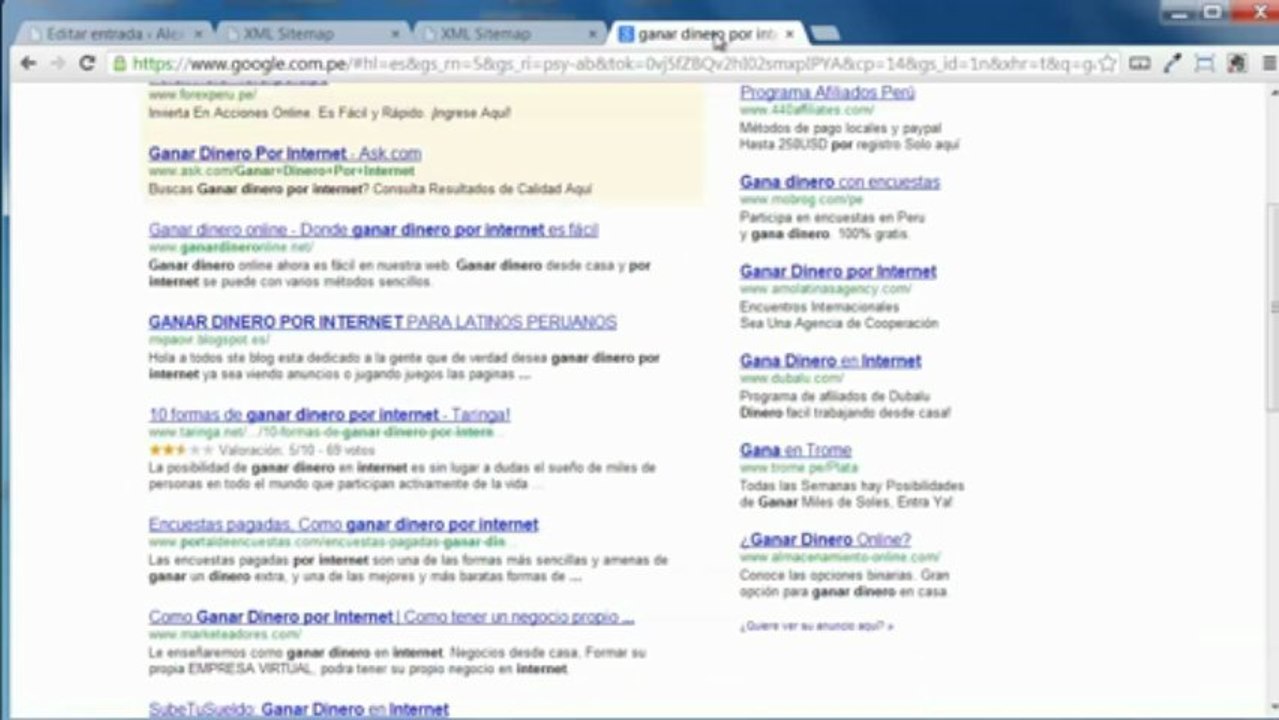
Task: Maximize the Chrome window
Action: click(x=1212, y=12)
